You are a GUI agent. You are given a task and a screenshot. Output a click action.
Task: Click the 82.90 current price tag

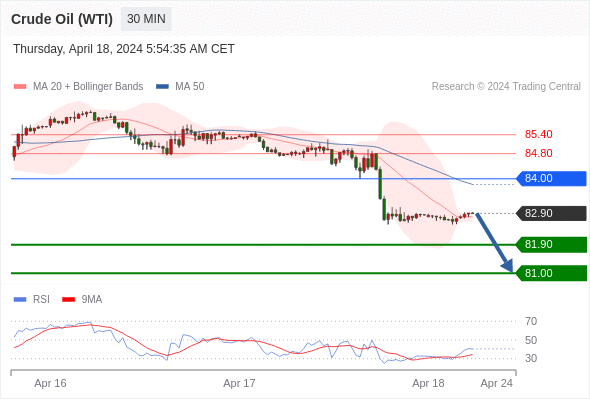tap(551, 213)
